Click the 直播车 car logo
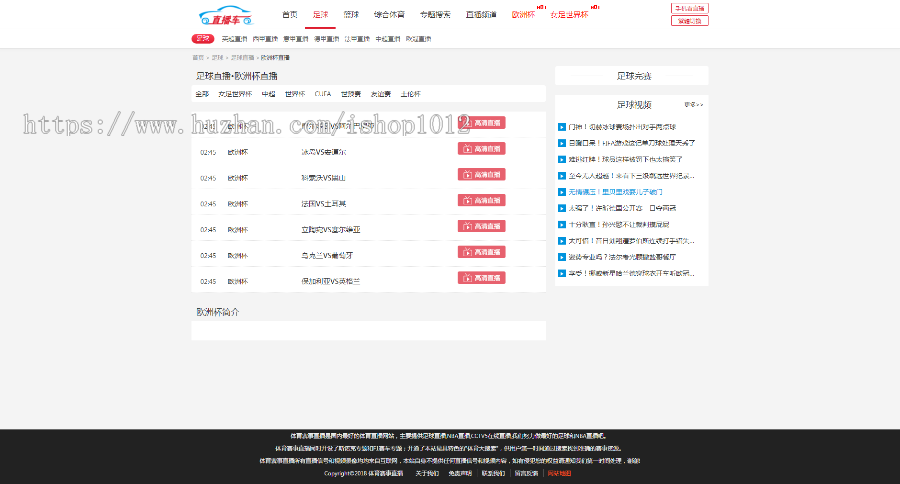 (x=226, y=16)
